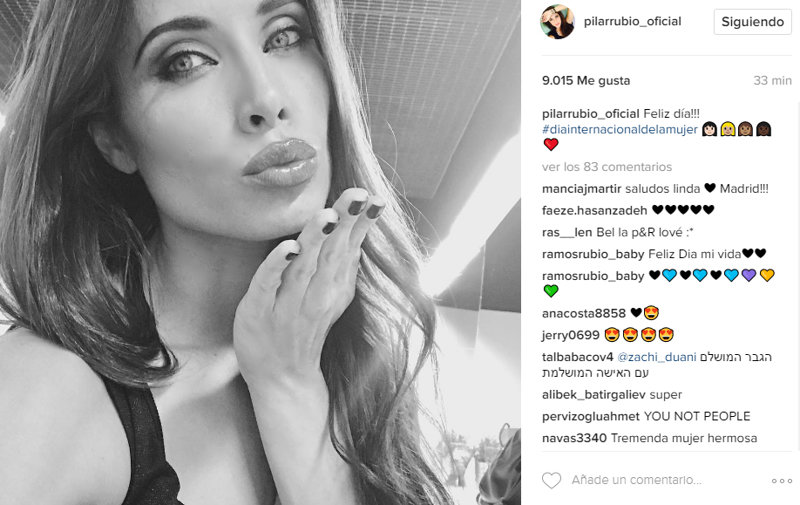
Task: Open the three-dots more options menu
Action: (x=782, y=481)
